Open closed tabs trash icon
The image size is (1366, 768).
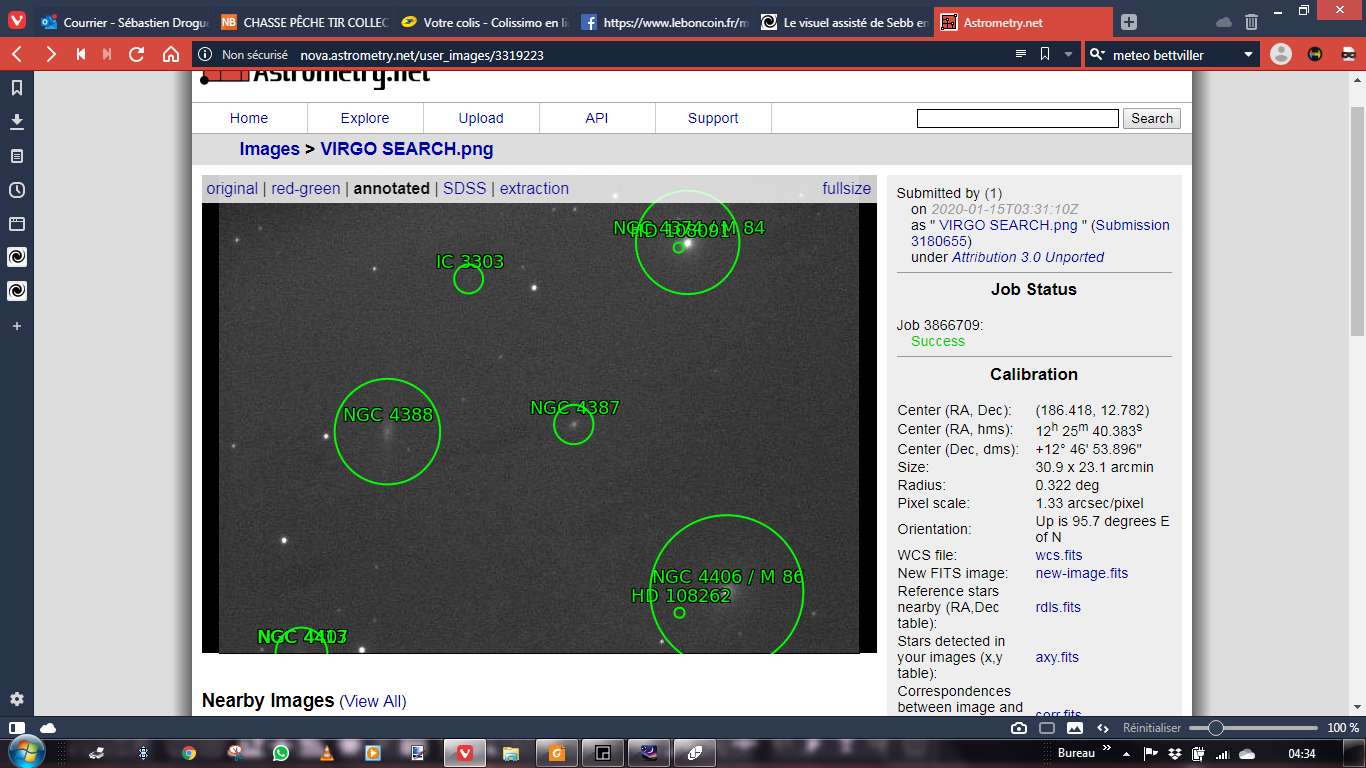(x=1251, y=22)
